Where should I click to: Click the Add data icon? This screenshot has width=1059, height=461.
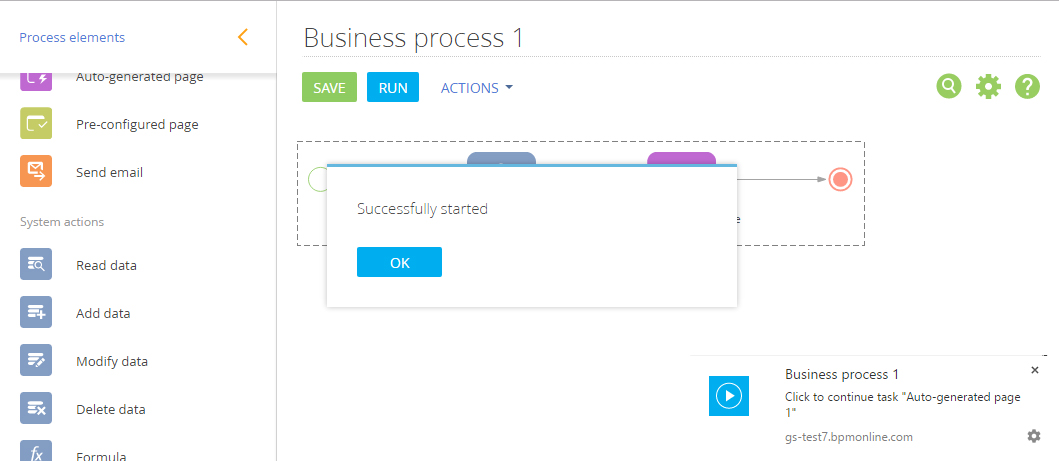[36, 313]
